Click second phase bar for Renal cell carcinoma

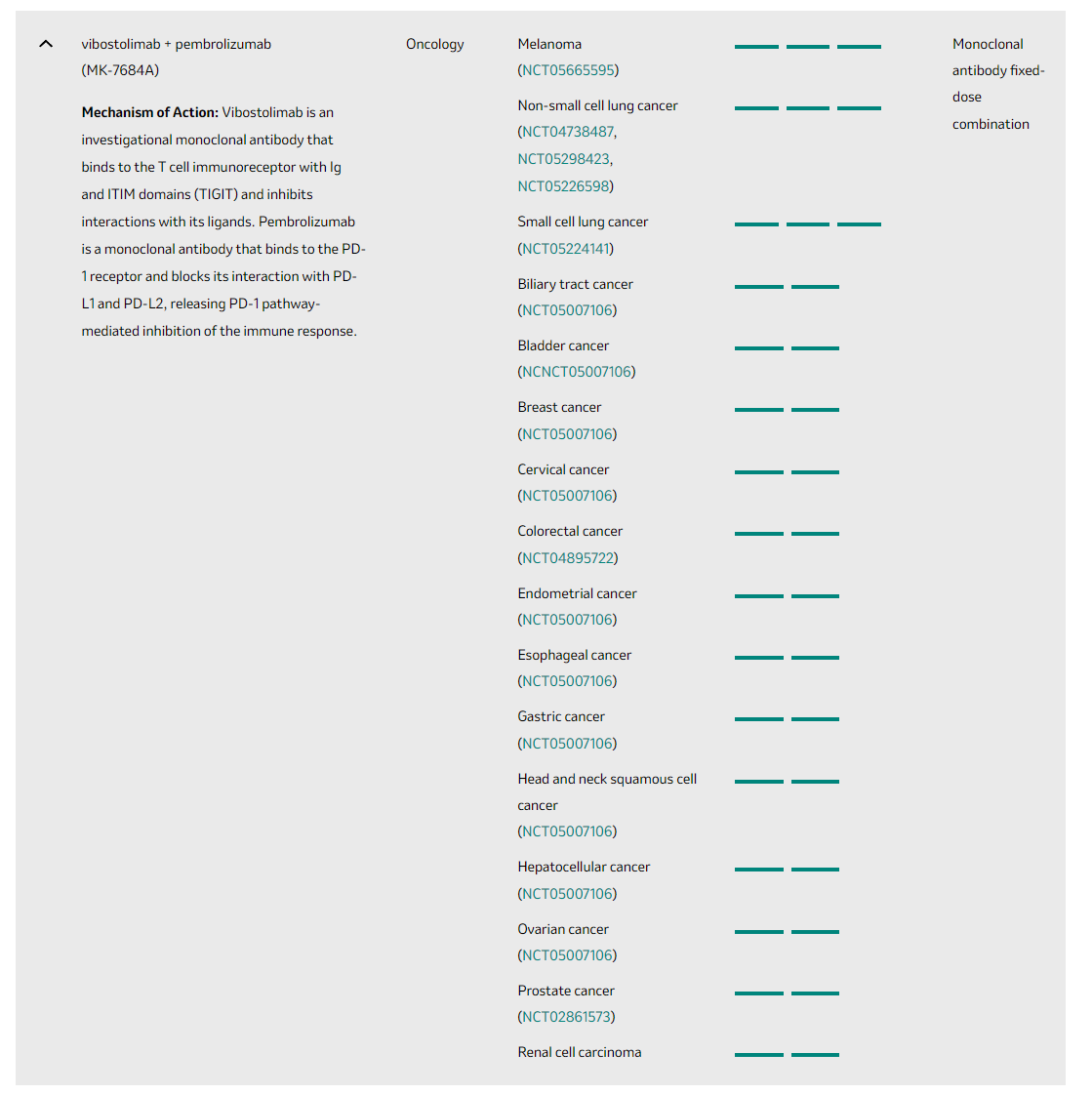[x=815, y=1055]
